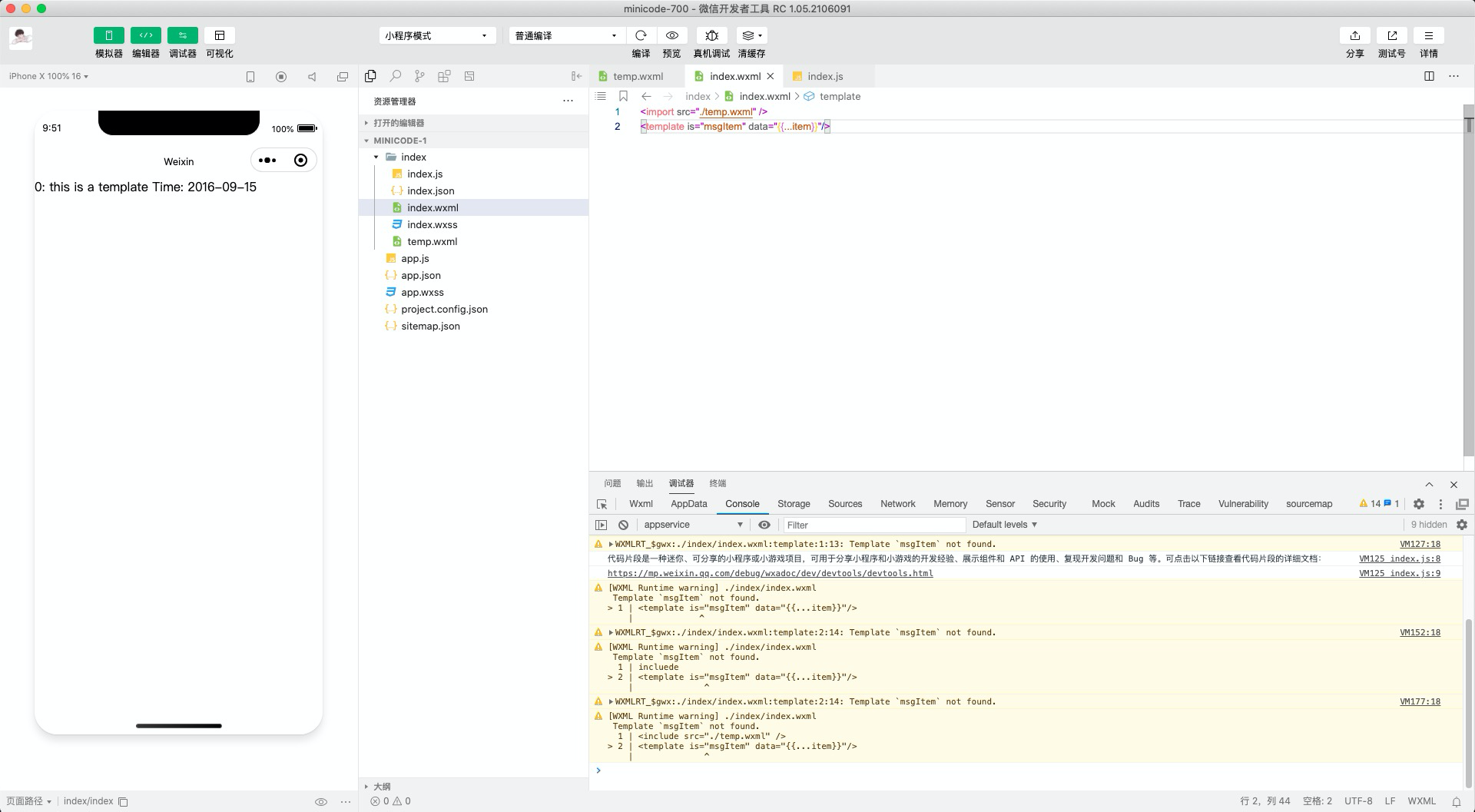Image resolution: width=1475 pixels, height=812 pixels.
Task: Open the 页面路径 page path dropdown
Action: (29, 801)
